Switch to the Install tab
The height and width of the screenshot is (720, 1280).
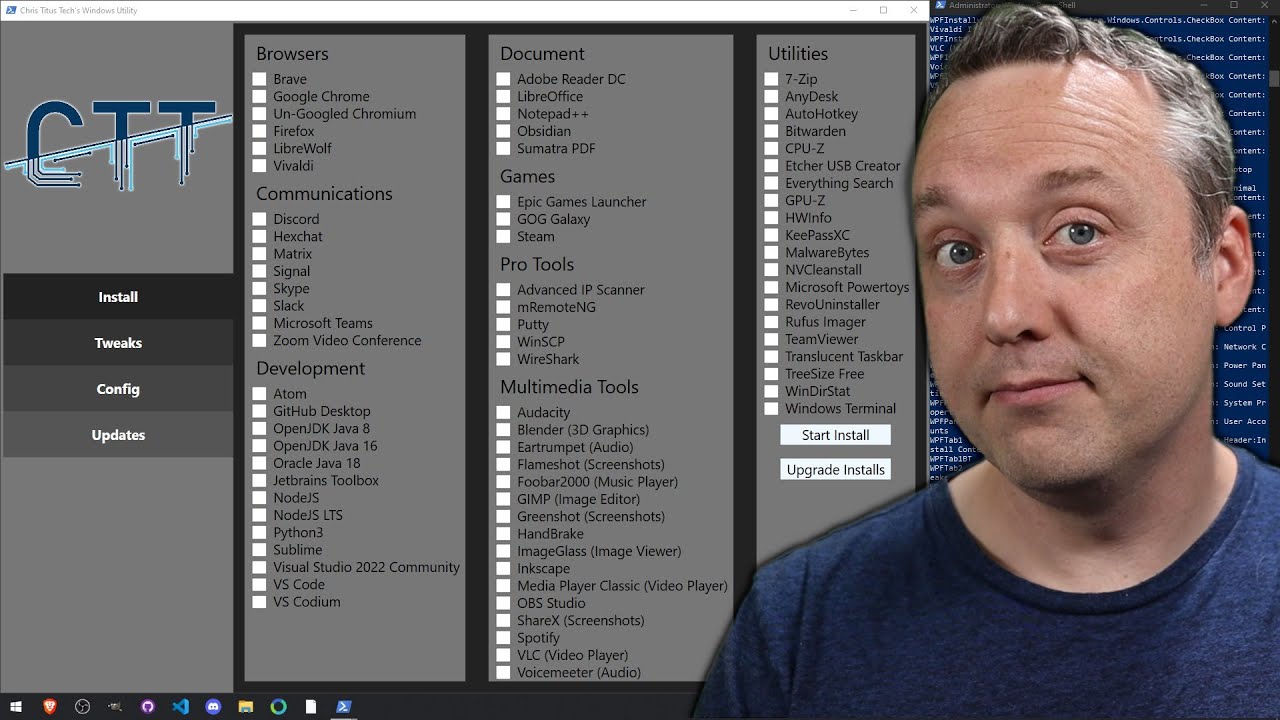(118, 297)
